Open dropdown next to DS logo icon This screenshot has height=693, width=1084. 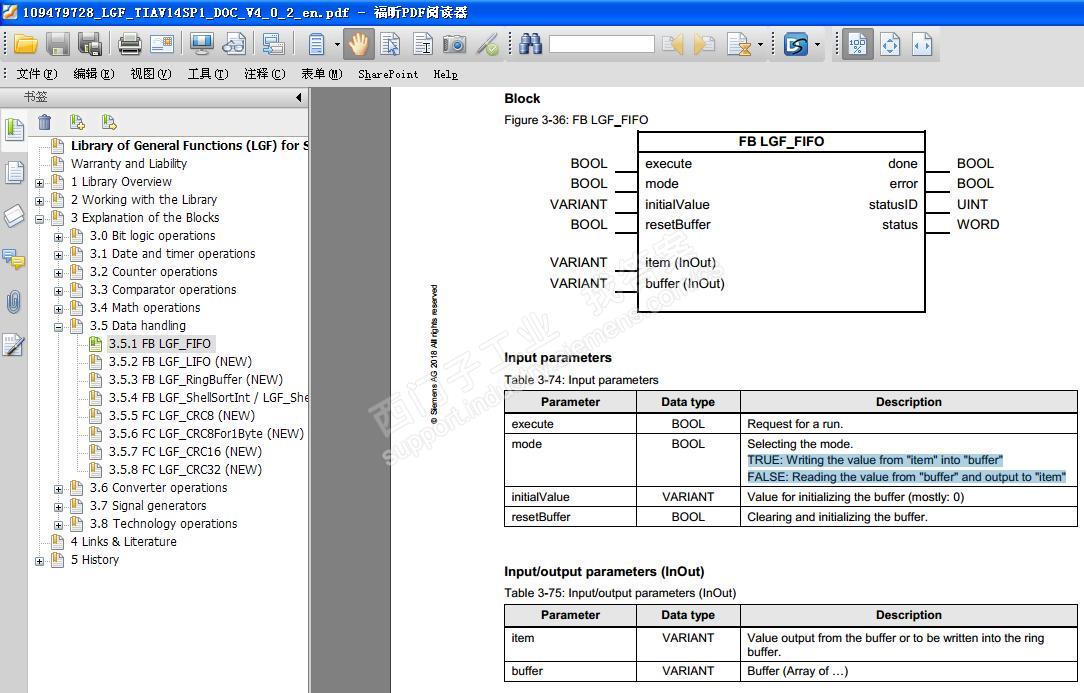click(817, 45)
